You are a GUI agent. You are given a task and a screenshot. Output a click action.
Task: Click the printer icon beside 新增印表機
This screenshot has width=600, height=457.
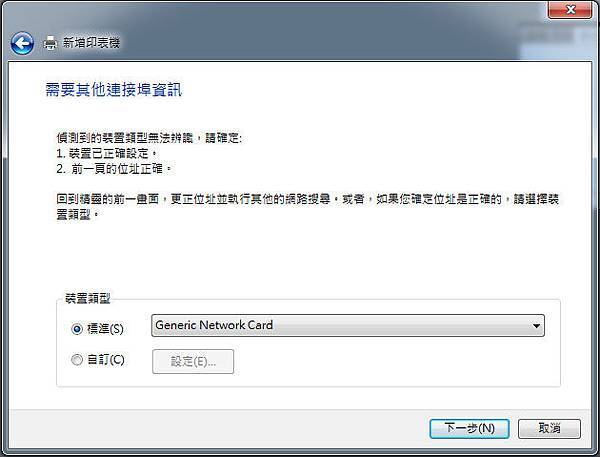tap(50, 42)
